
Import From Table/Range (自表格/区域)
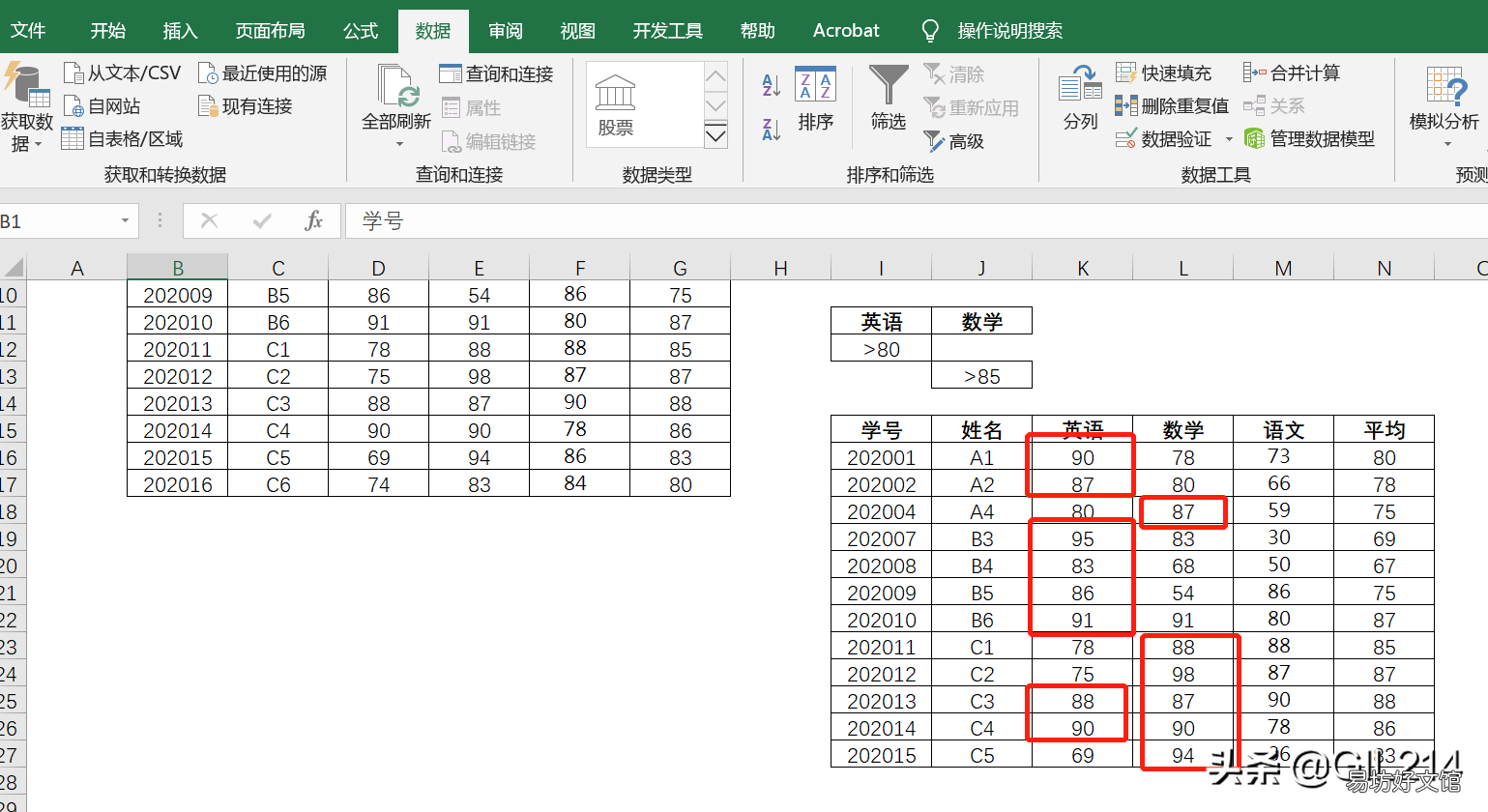pos(122,139)
